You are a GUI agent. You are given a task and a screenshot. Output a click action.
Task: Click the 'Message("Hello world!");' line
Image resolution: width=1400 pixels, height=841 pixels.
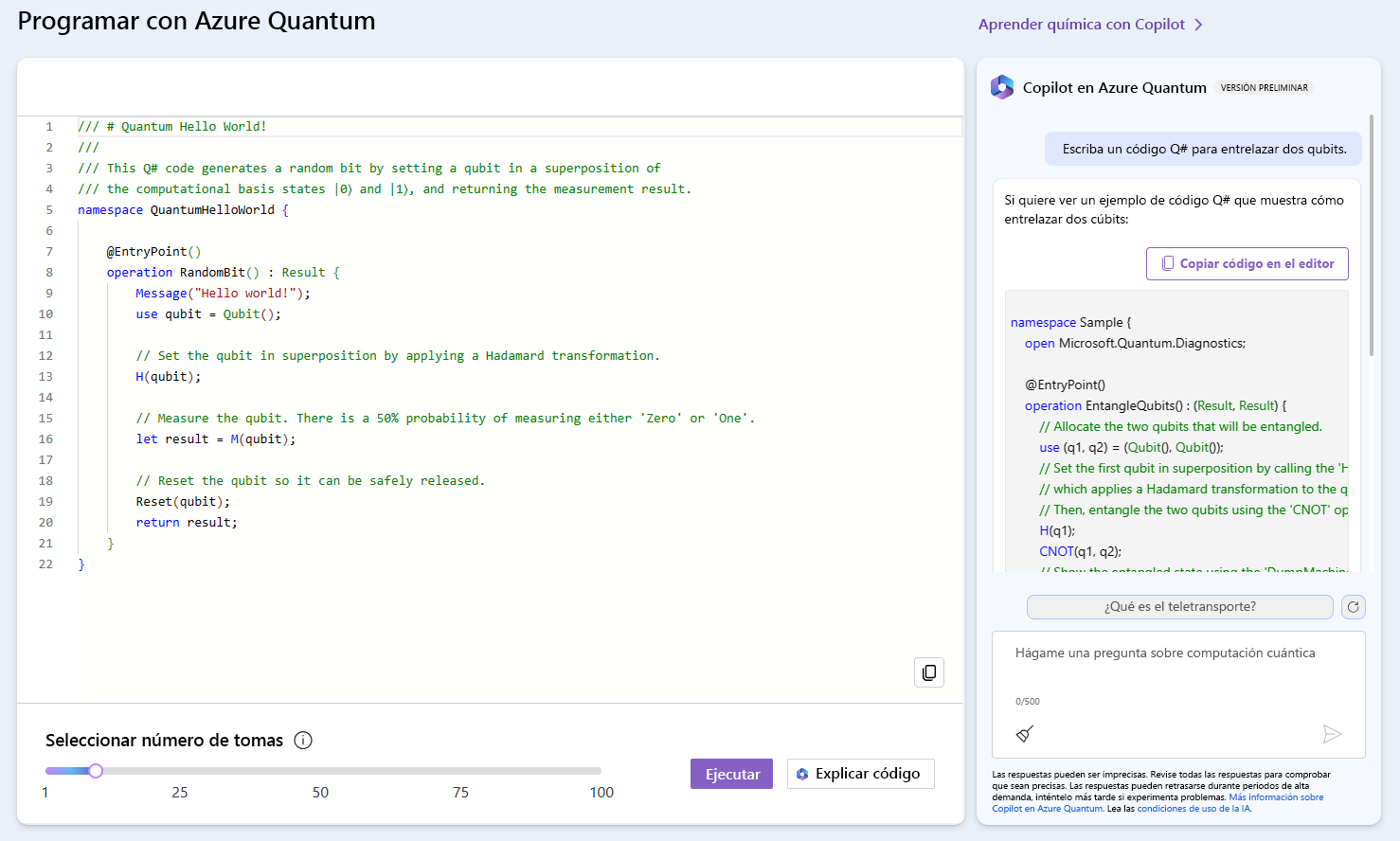click(223, 294)
